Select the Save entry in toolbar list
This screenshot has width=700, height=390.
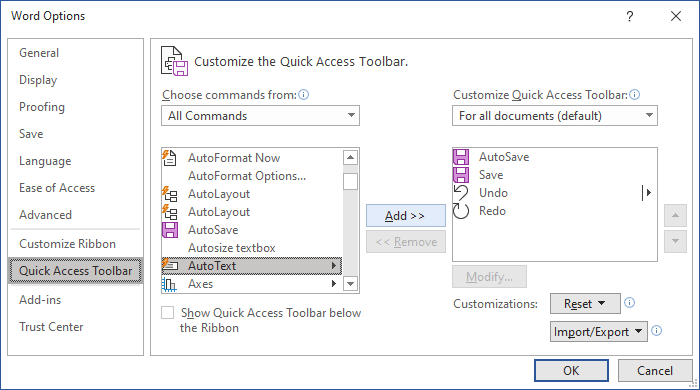pyautogui.click(x=554, y=174)
